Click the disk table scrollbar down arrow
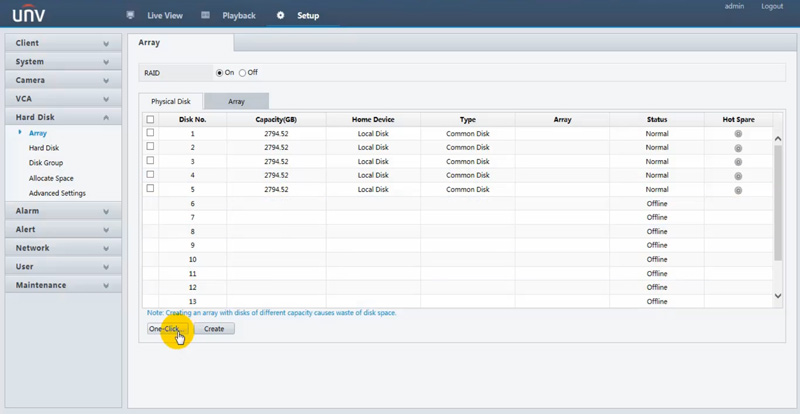800x414 pixels. click(x=778, y=296)
